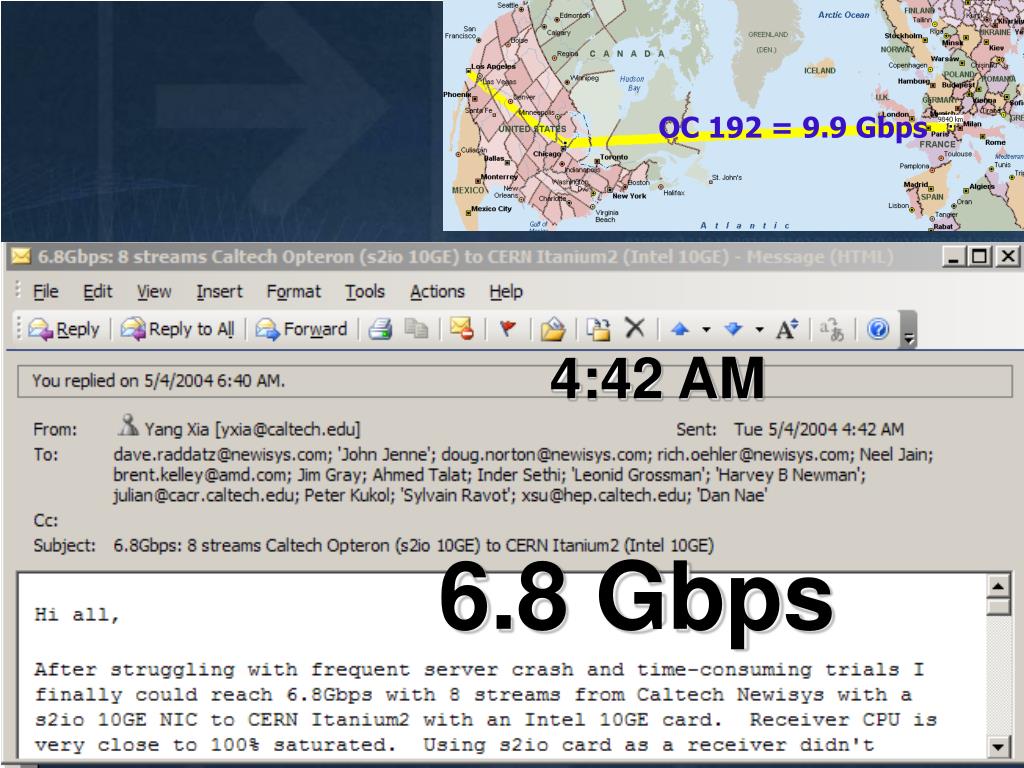Click the Translate characters icon
Screen dimensions: 1024x768
point(832,329)
